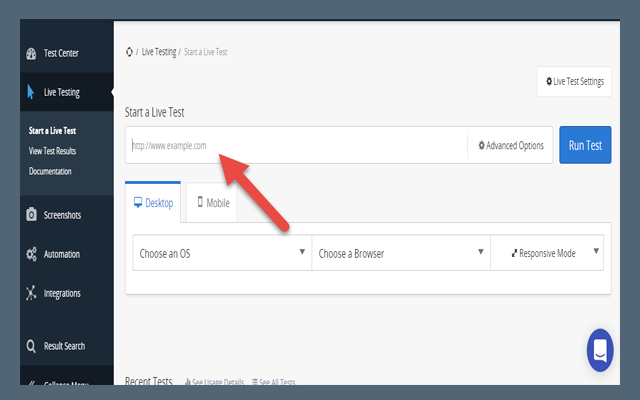Open the Screenshots camera icon
Screen dimensions: 640x400
(31, 214)
